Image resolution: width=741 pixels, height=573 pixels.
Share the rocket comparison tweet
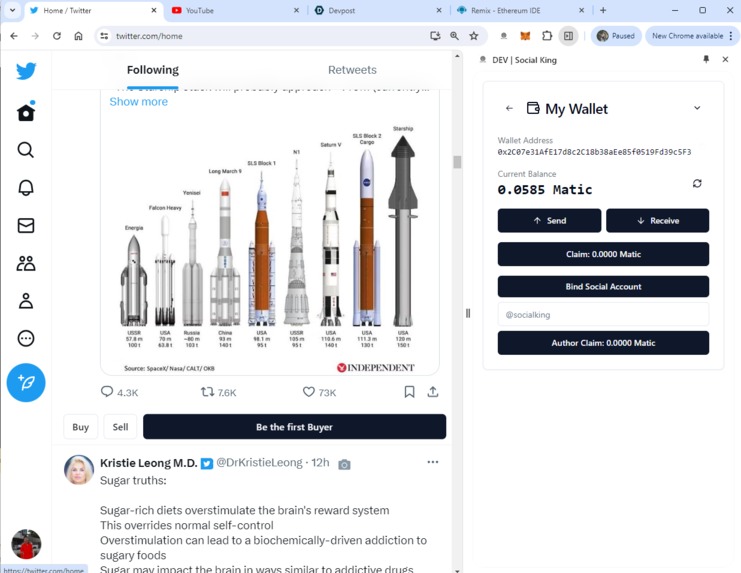click(x=433, y=392)
